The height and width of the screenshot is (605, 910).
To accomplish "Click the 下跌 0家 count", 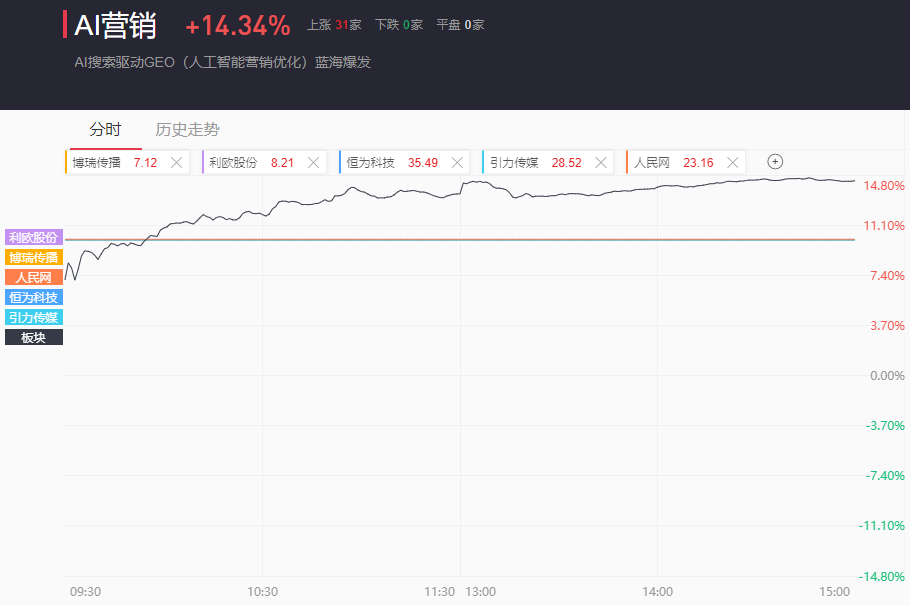I will click(x=399, y=25).
